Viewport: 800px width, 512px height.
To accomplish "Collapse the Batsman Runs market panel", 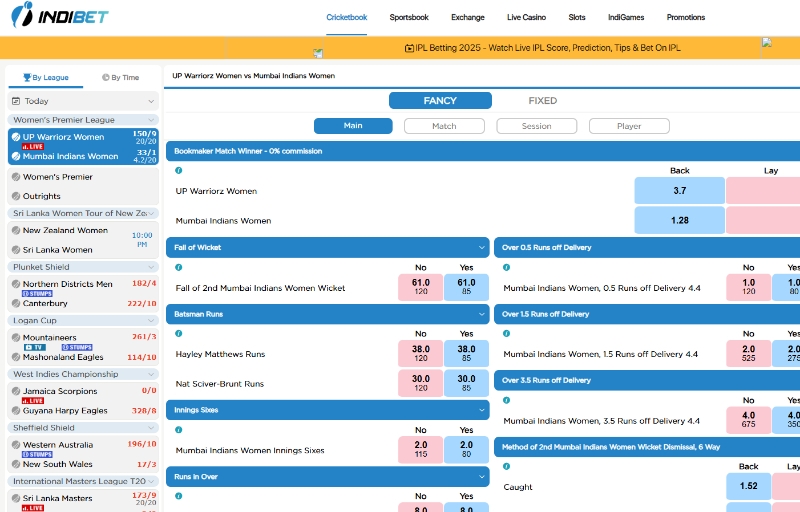I will pyautogui.click(x=481, y=314).
